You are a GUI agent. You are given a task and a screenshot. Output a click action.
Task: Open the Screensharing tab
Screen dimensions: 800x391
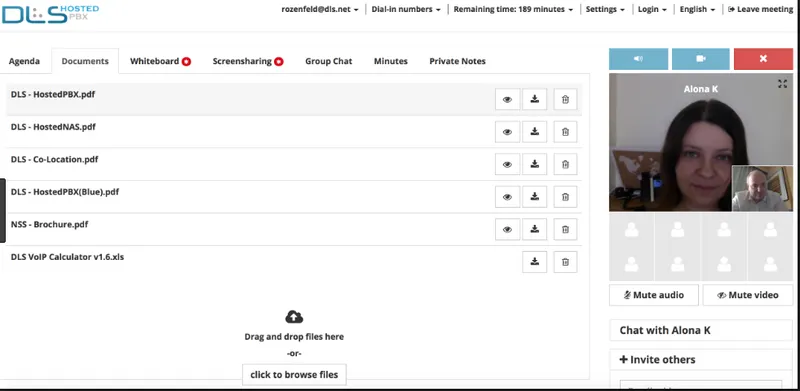248,61
